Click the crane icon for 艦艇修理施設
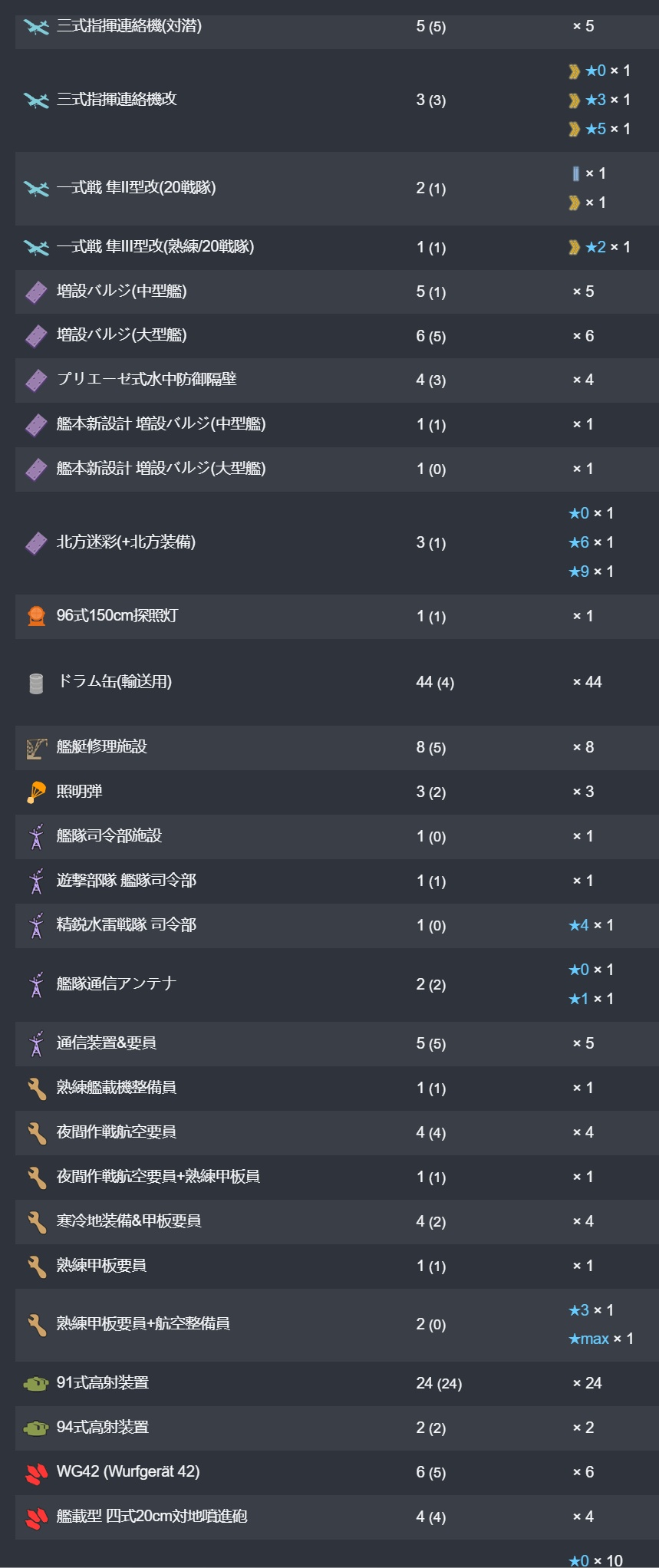The image size is (659, 1568). point(36,748)
